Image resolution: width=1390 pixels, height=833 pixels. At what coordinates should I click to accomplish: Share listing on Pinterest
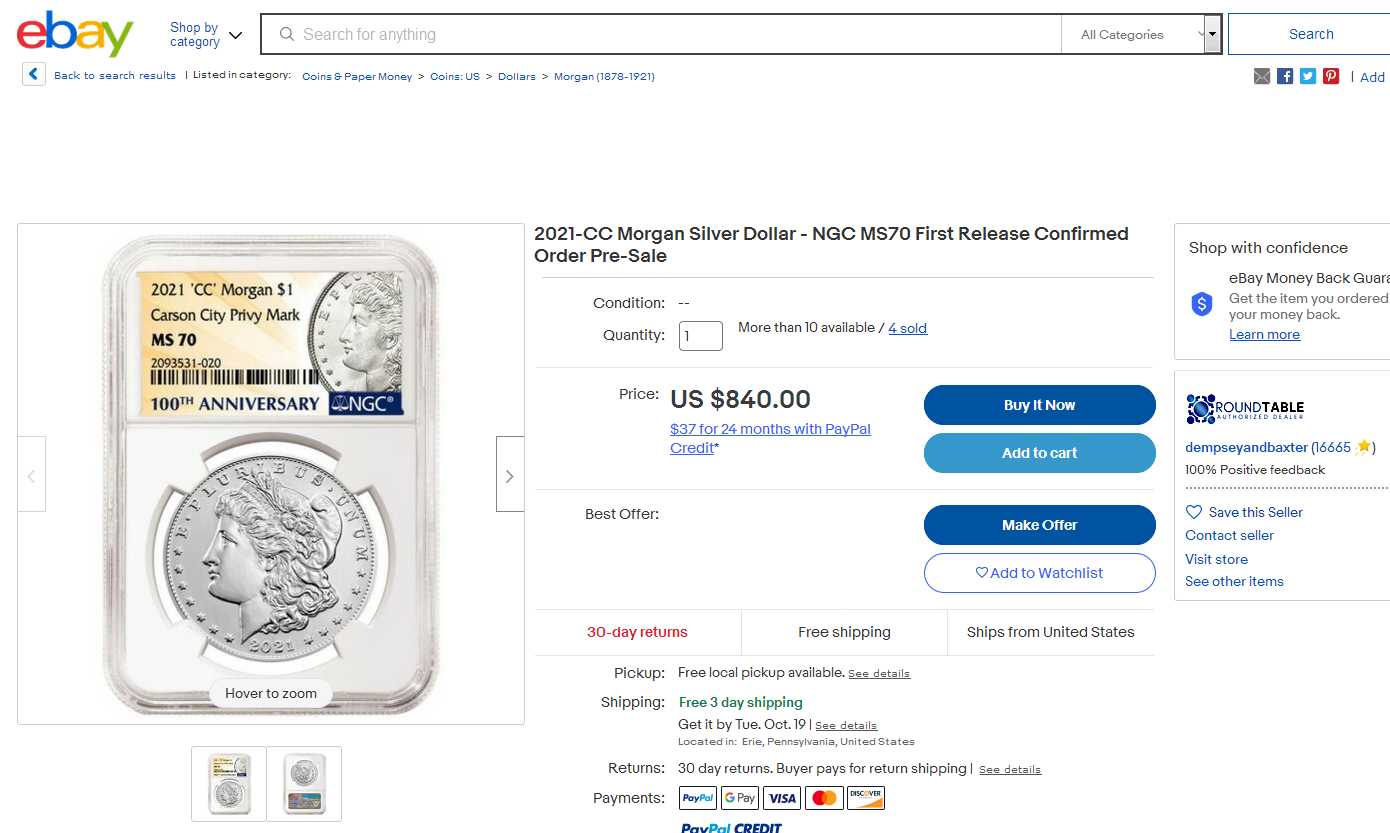[1331, 76]
